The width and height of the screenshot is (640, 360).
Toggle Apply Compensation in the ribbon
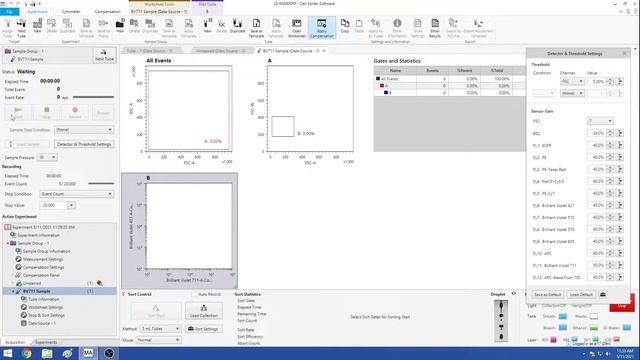click(322, 28)
